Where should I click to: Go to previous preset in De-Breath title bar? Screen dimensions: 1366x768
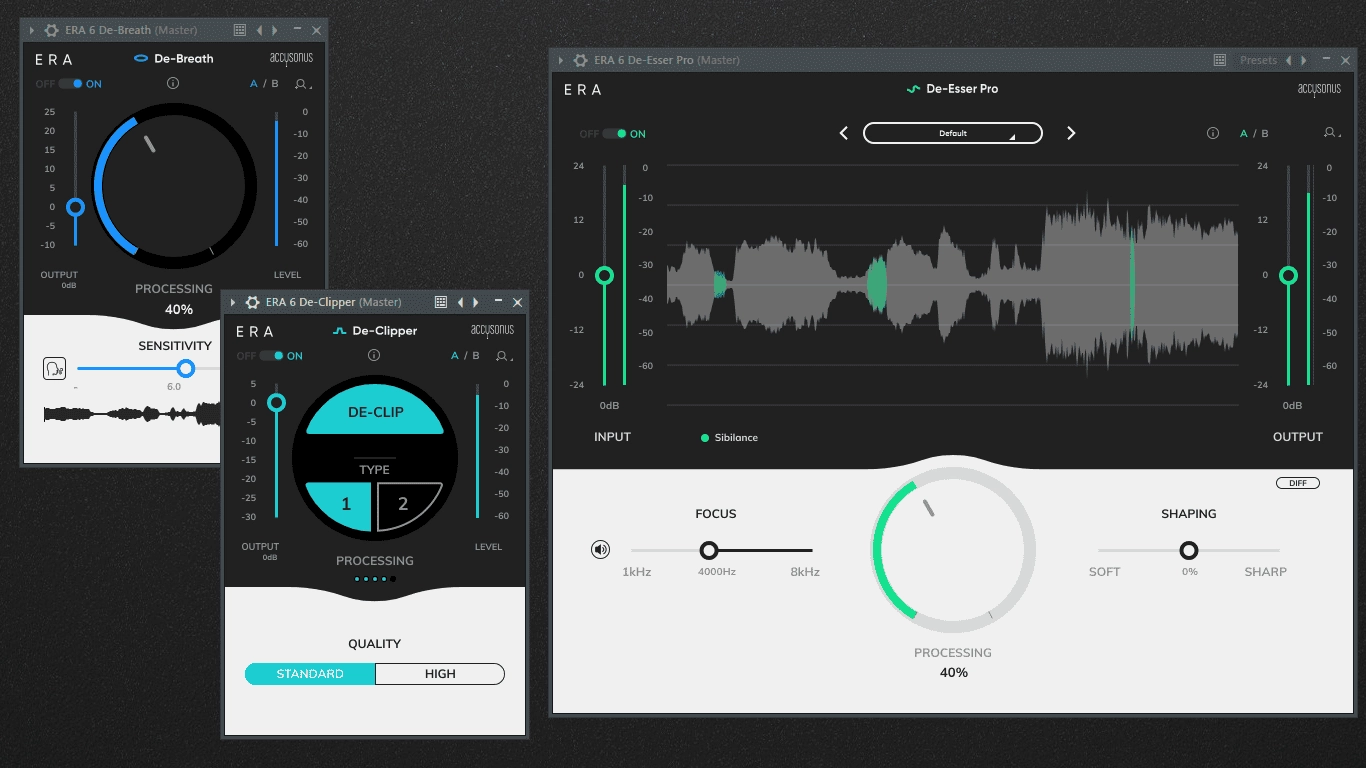[x=259, y=30]
